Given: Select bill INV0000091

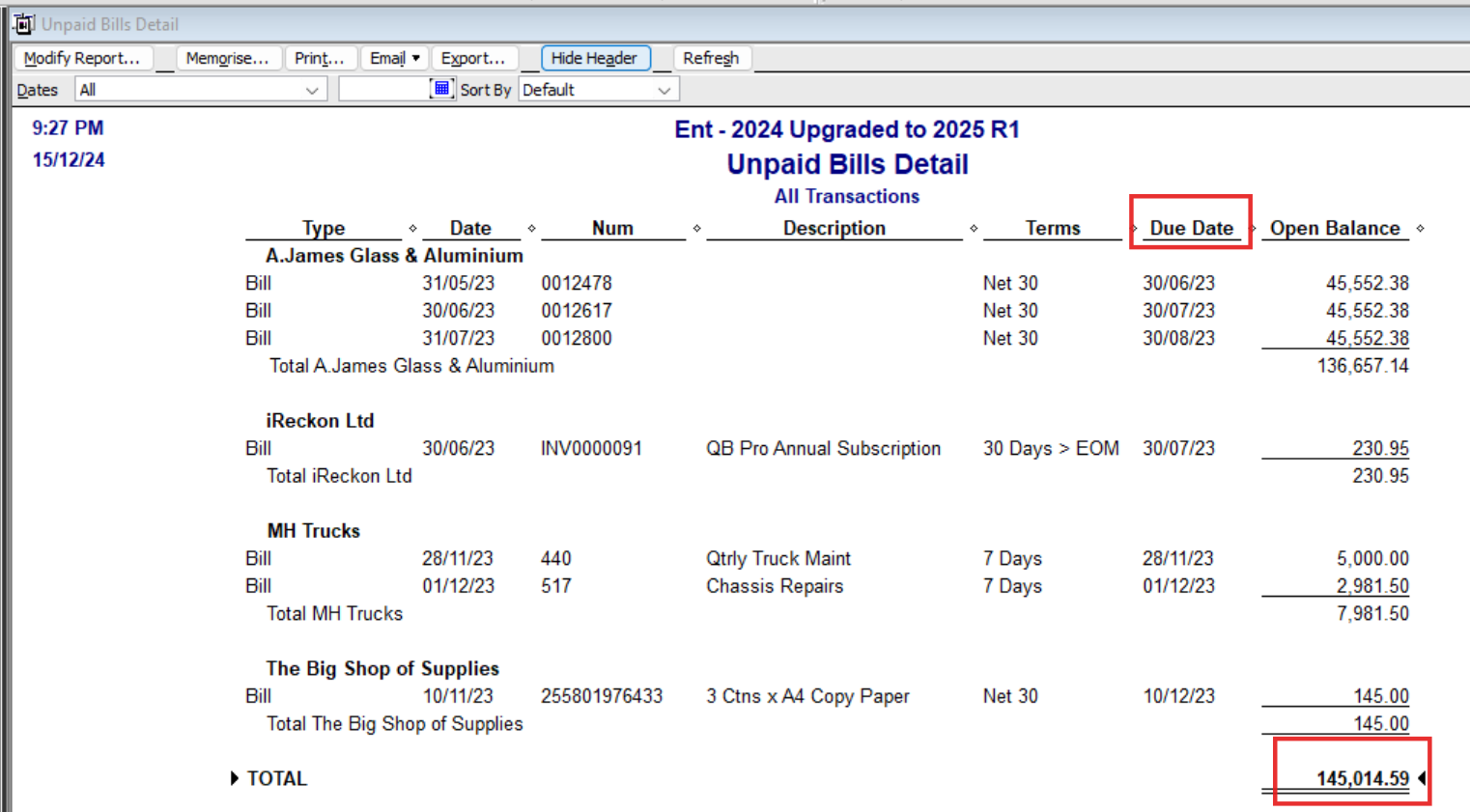Looking at the screenshot, I should [x=591, y=448].
